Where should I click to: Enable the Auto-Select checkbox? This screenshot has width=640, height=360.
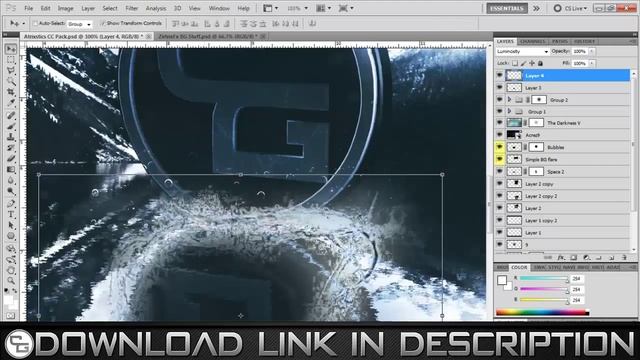(35, 24)
